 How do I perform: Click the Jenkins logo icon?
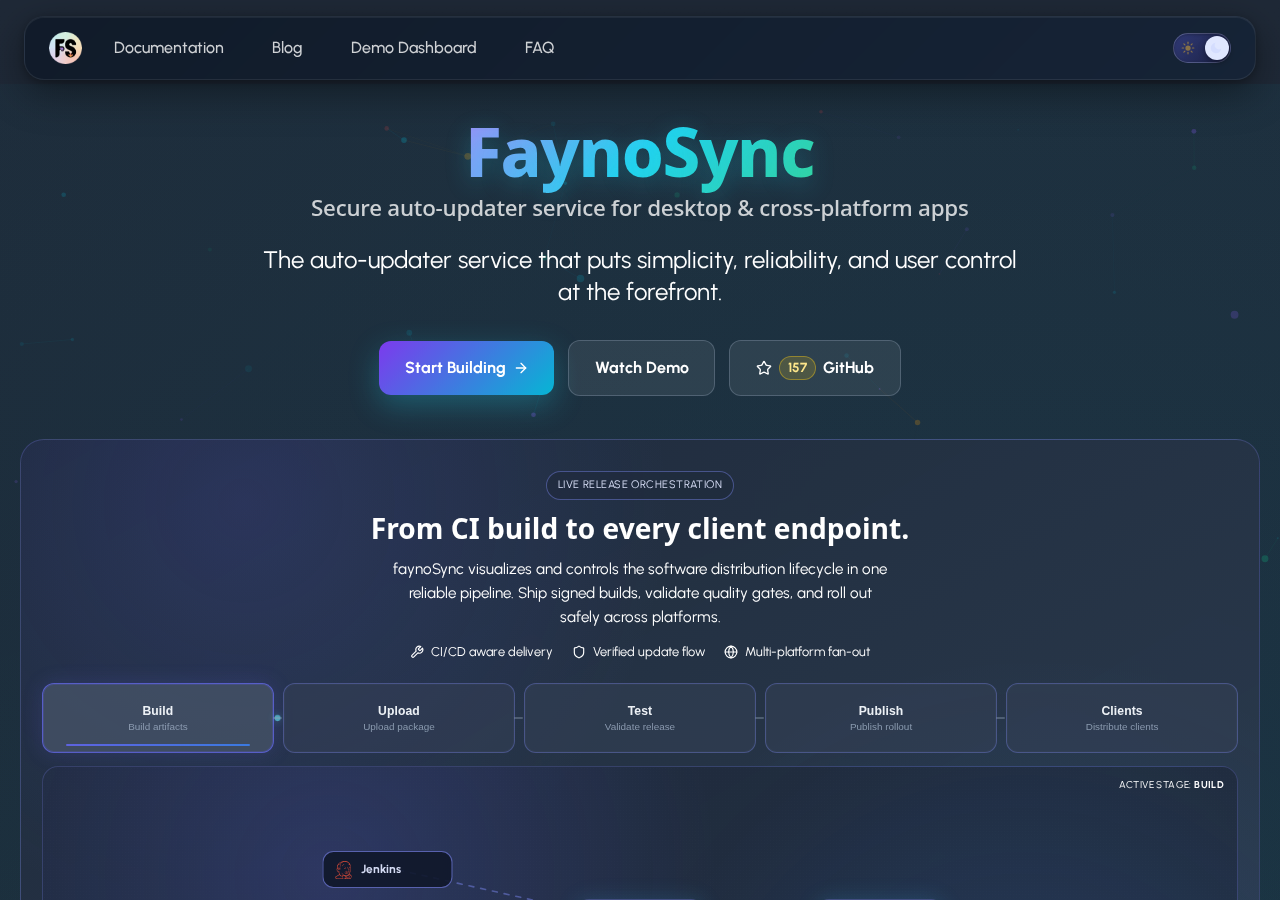[x=344, y=870]
